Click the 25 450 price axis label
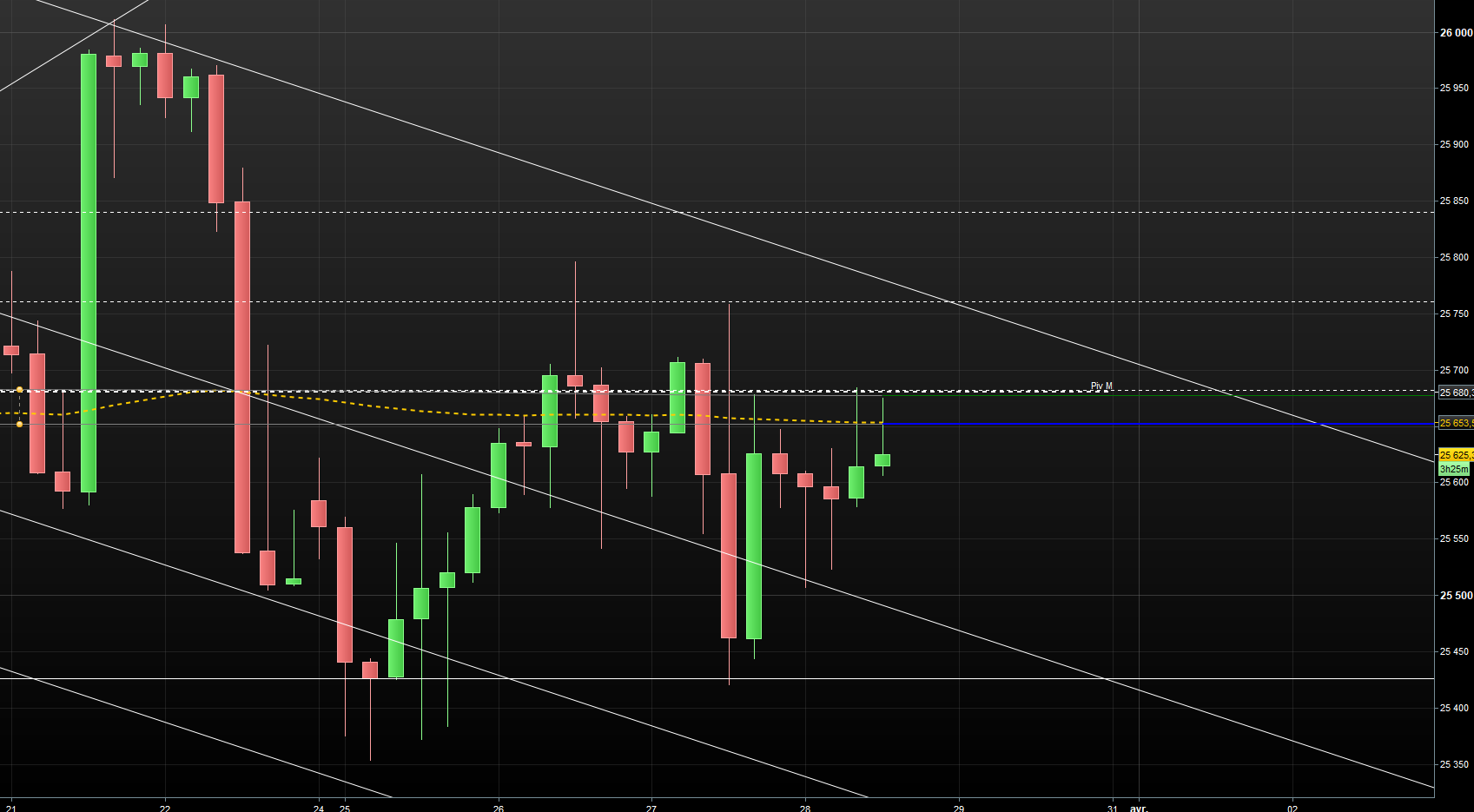The image size is (1474, 812). click(x=1455, y=651)
